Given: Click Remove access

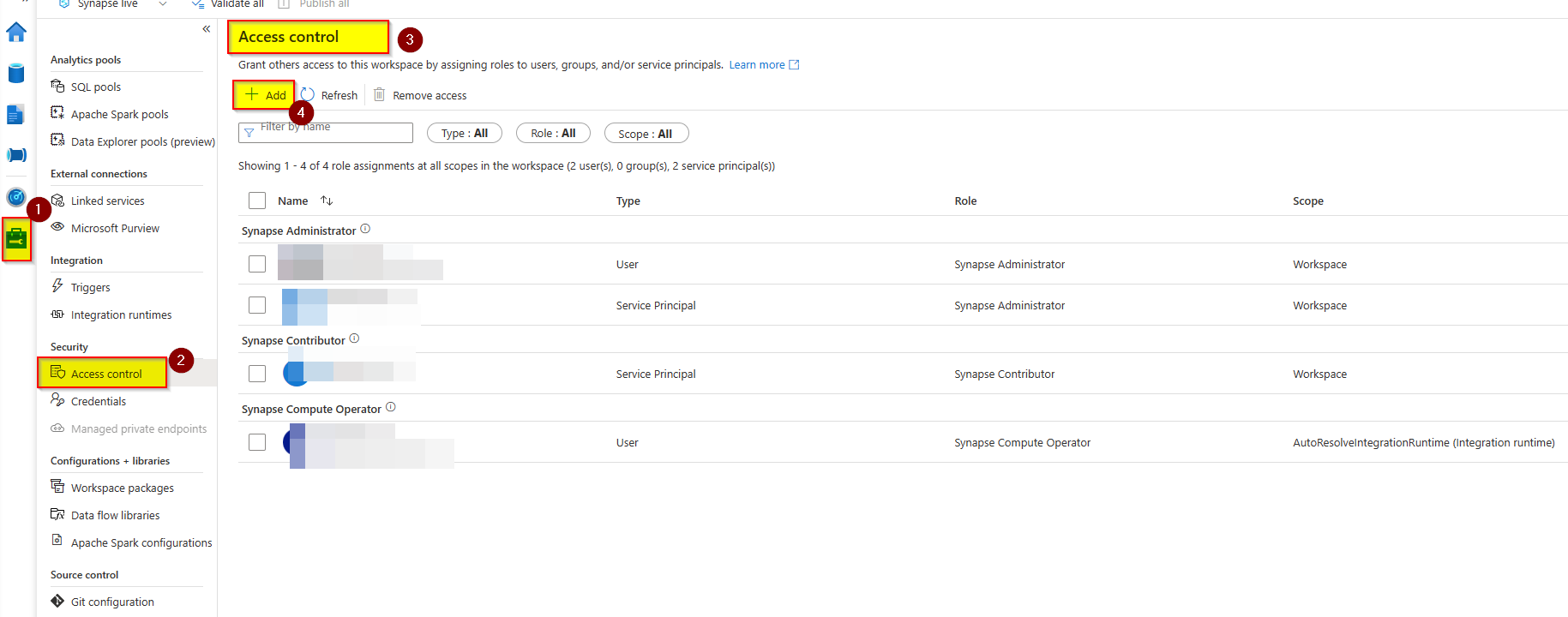Looking at the screenshot, I should (x=420, y=95).
